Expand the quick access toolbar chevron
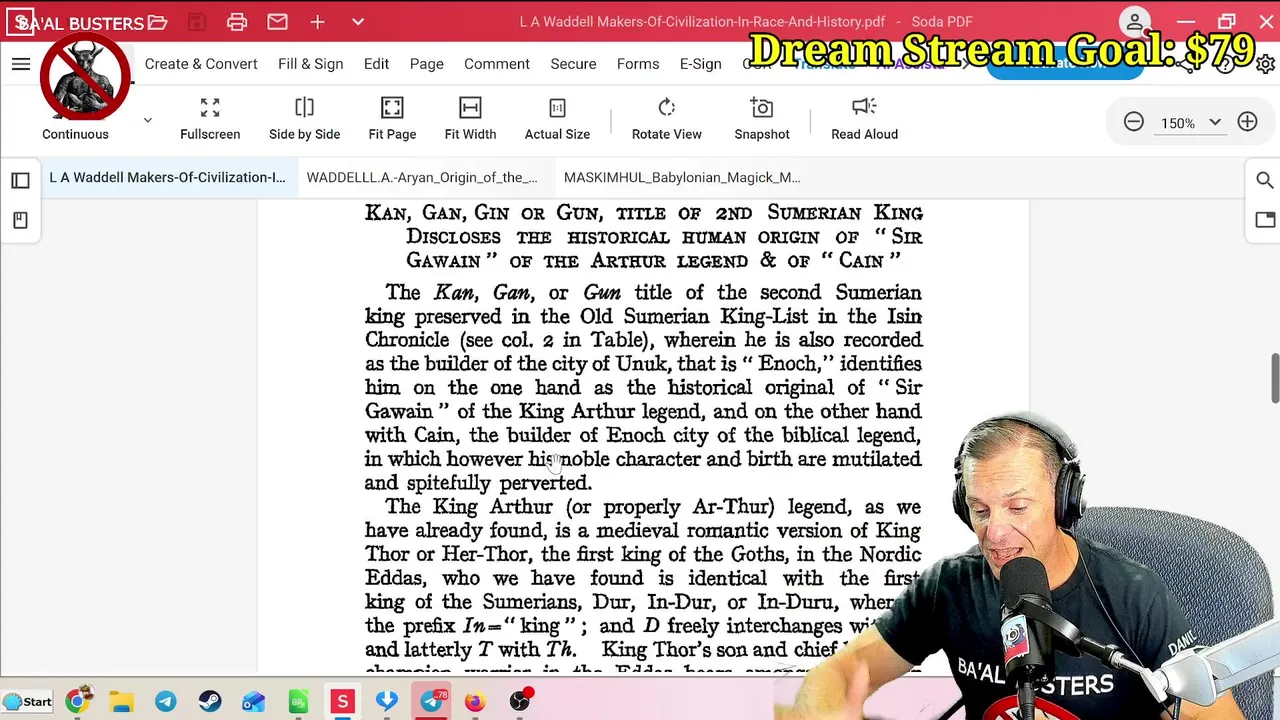 [357, 22]
